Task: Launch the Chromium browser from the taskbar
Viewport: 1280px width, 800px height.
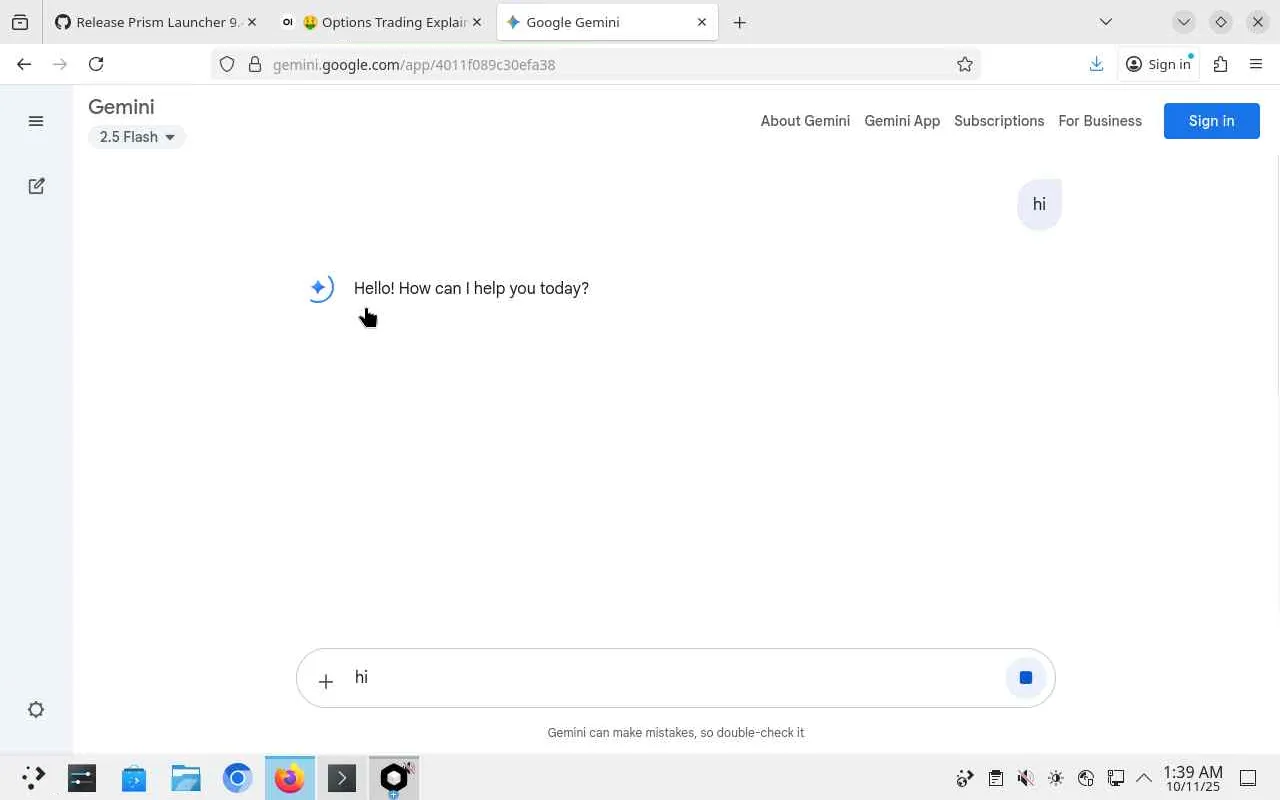Action: (237, 777)
